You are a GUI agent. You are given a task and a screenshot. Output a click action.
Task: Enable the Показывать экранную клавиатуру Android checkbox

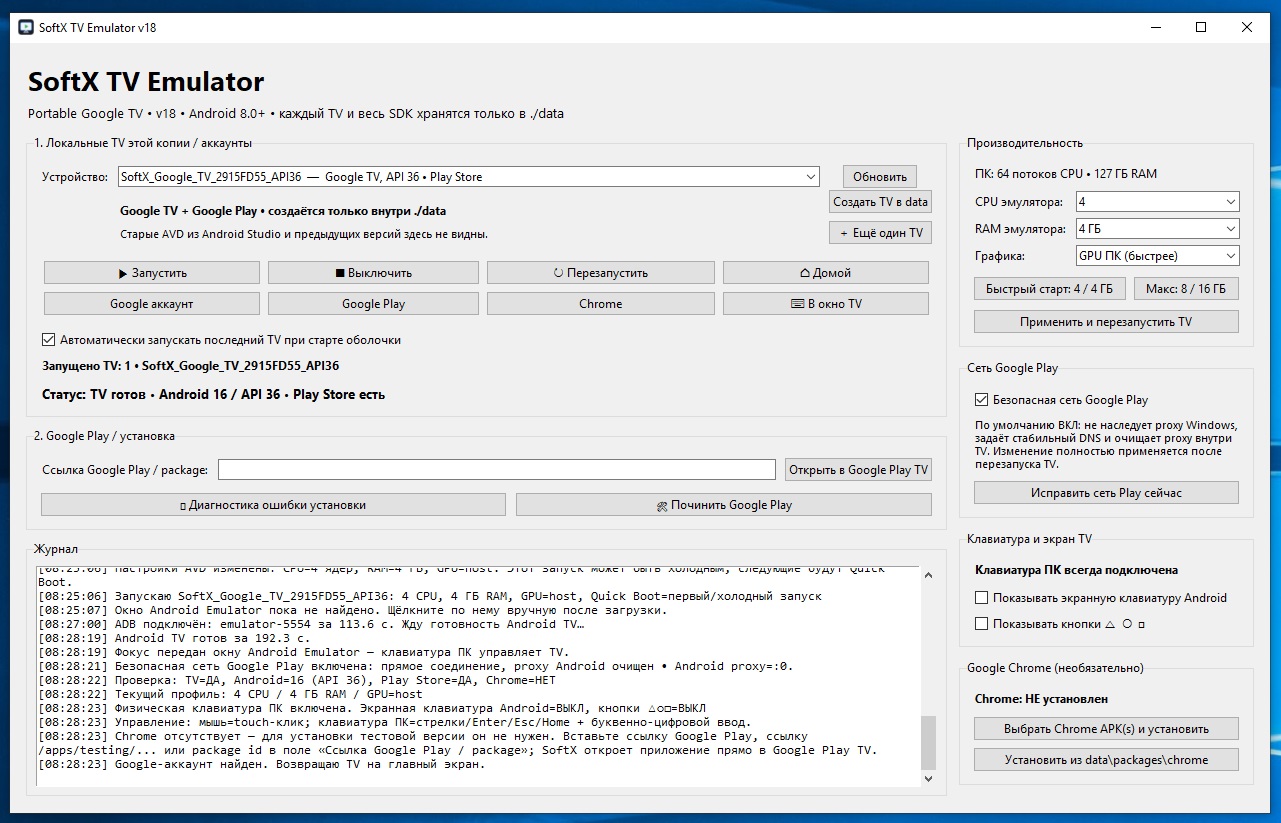[982, 598]
